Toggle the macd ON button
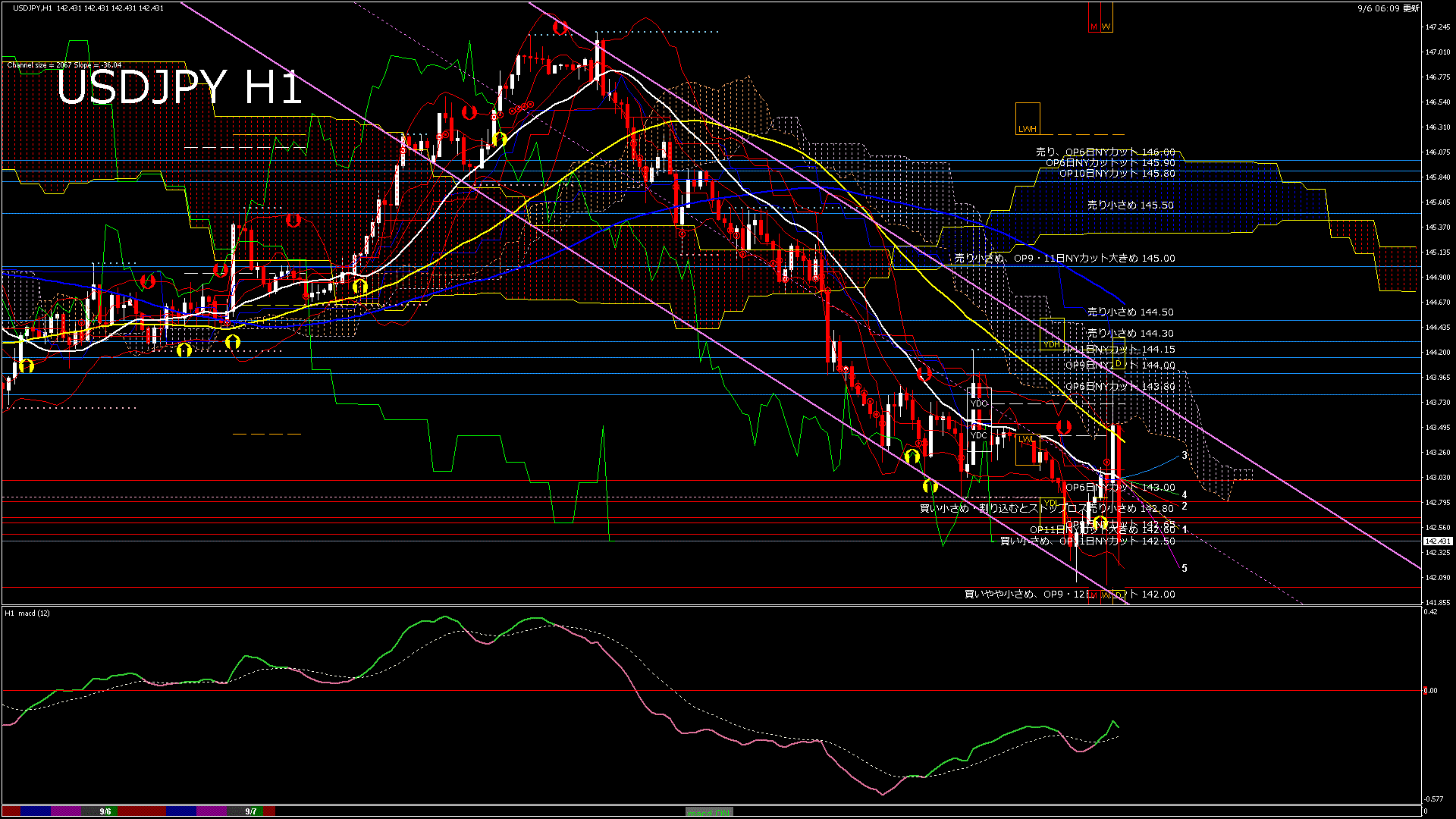Viewport: 1456px width, 819px height. point(709,812)
